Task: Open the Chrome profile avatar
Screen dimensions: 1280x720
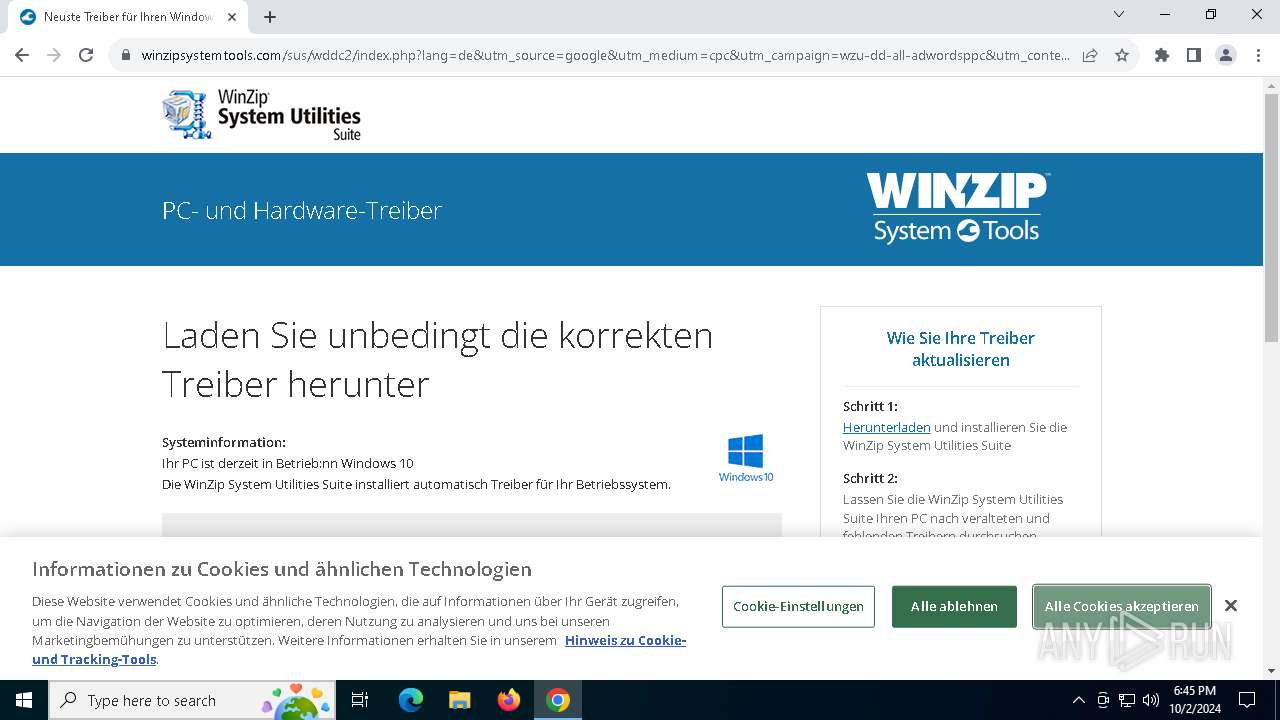Action: point(1226,55)
